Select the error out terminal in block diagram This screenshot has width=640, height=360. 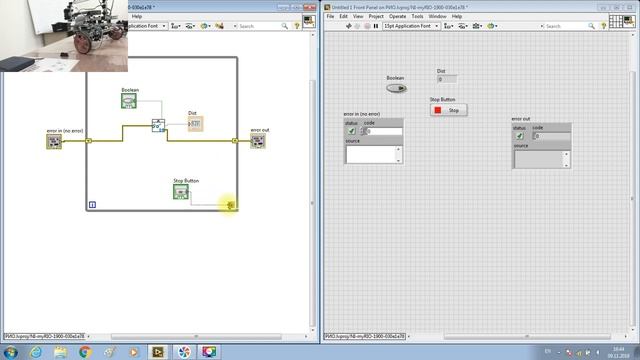pos(258,141)
